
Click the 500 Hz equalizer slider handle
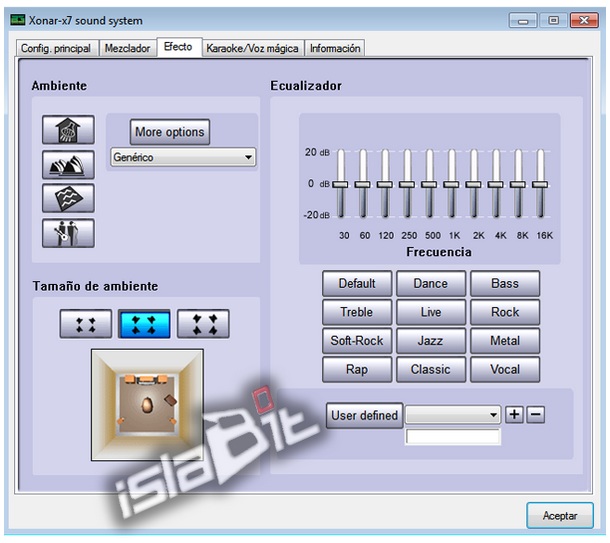(x=429, y=184)
